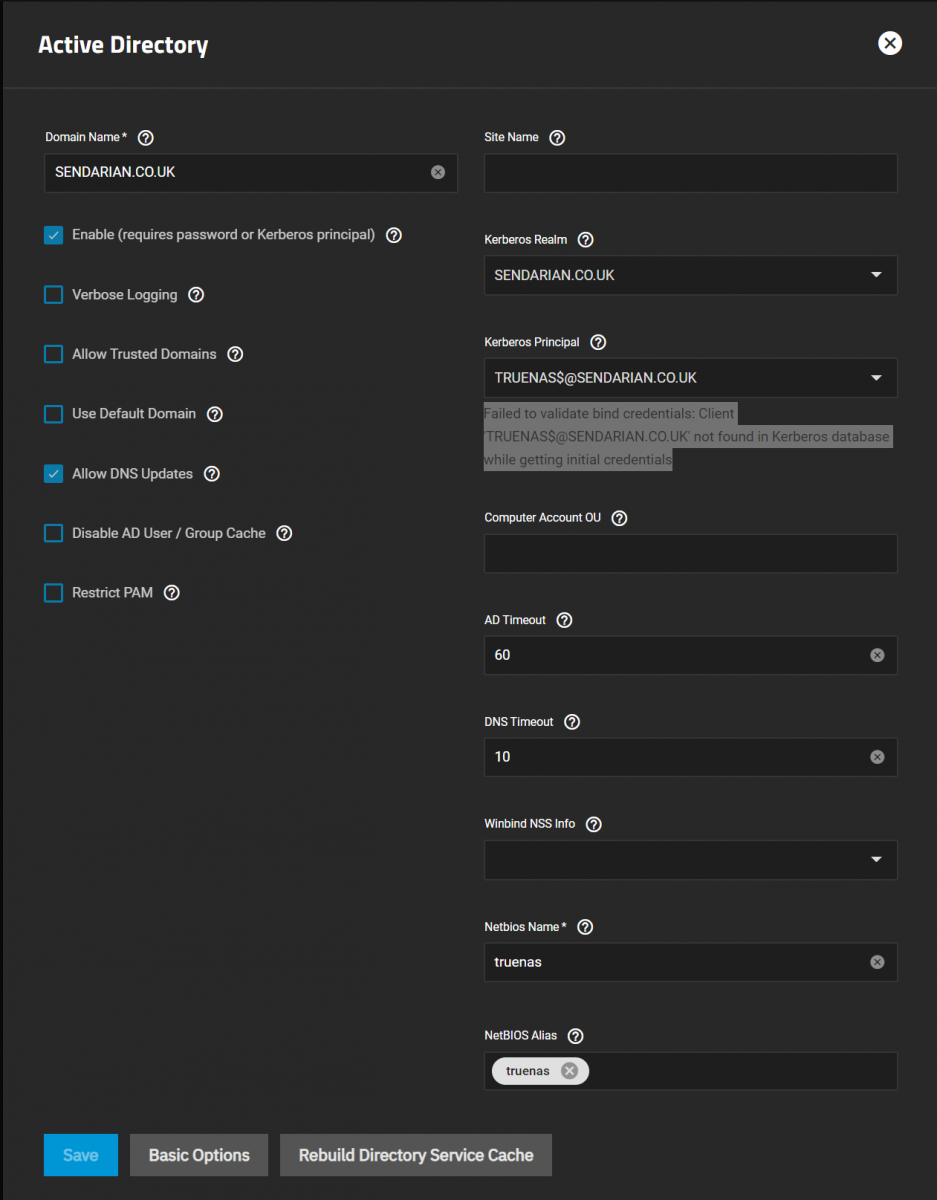This screenshot has width=937, height=1200.
Task: Remove the truenas alias chip
Action: pyautogui.click(x=569, y=1071)
